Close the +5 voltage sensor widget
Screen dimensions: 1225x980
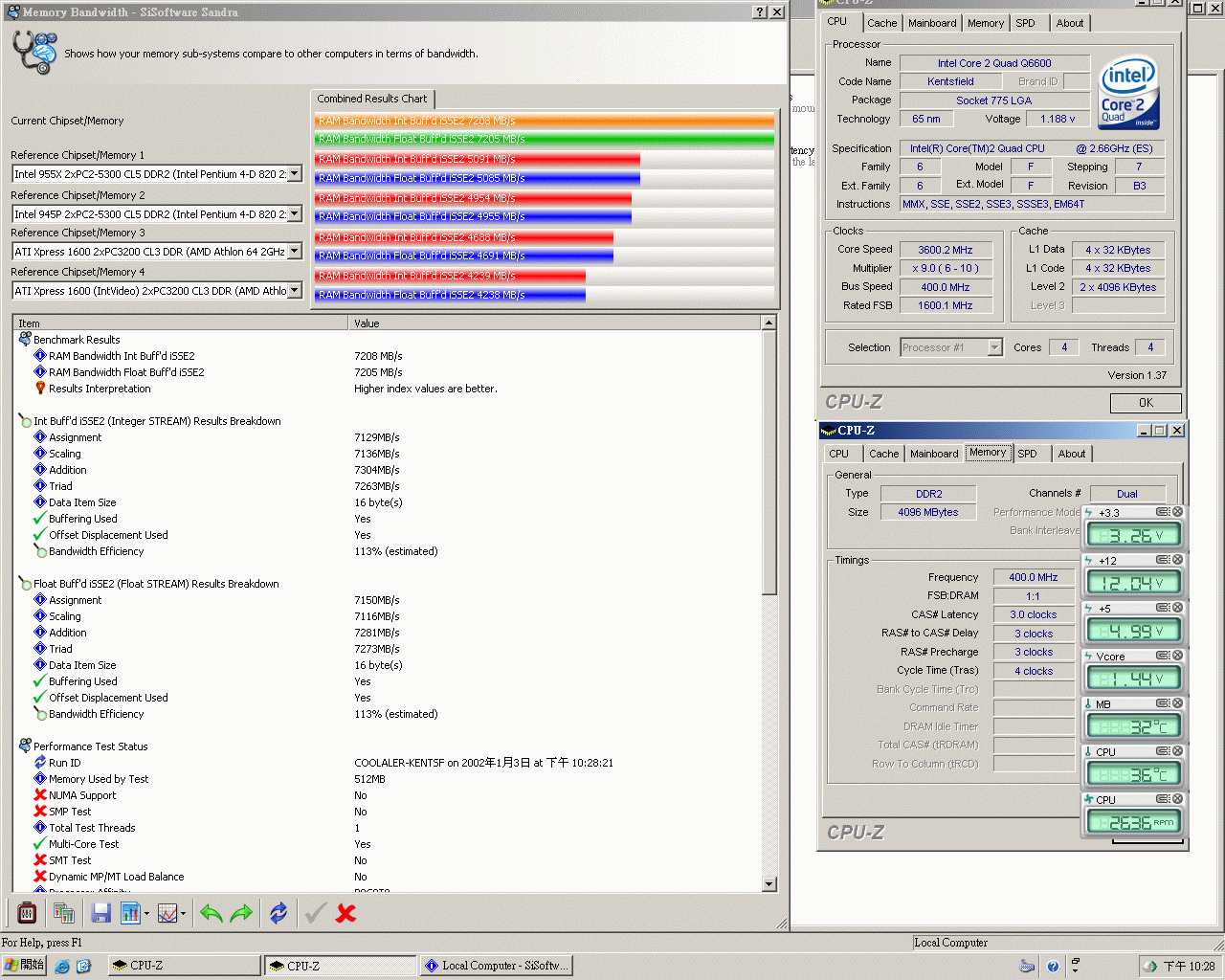1178,608
